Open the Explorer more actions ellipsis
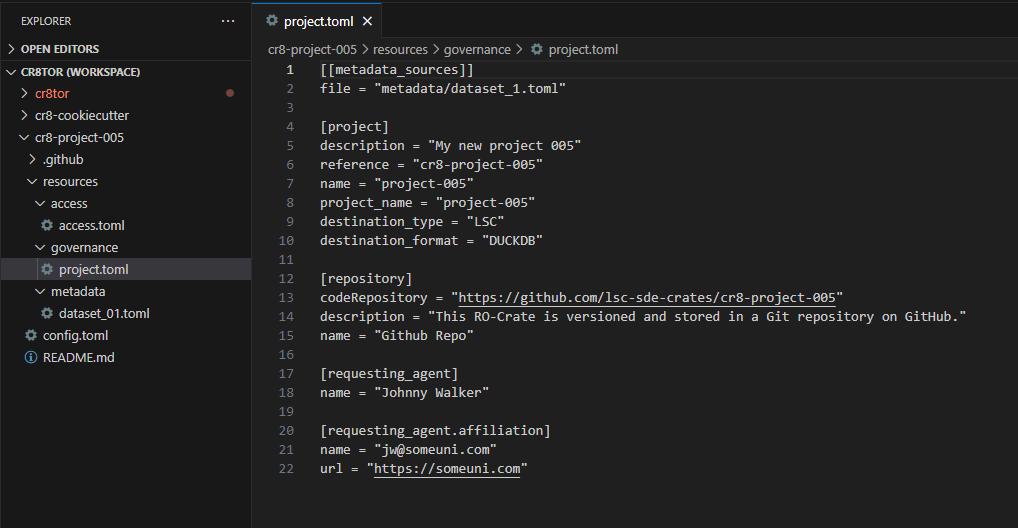 [x=228, y=21]
